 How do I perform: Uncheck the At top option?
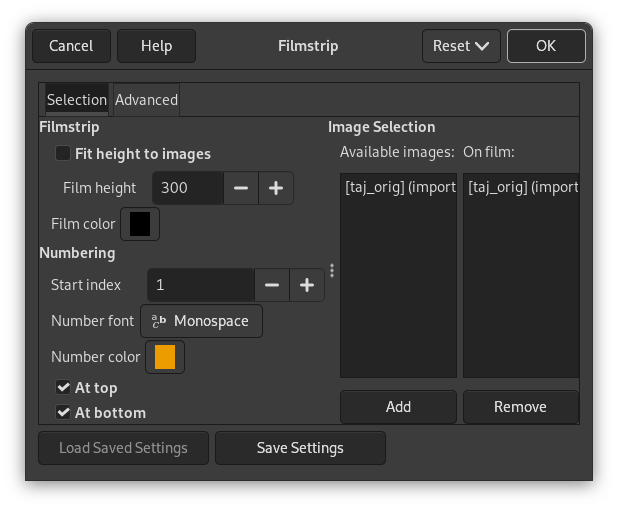[x=63, y=388]
